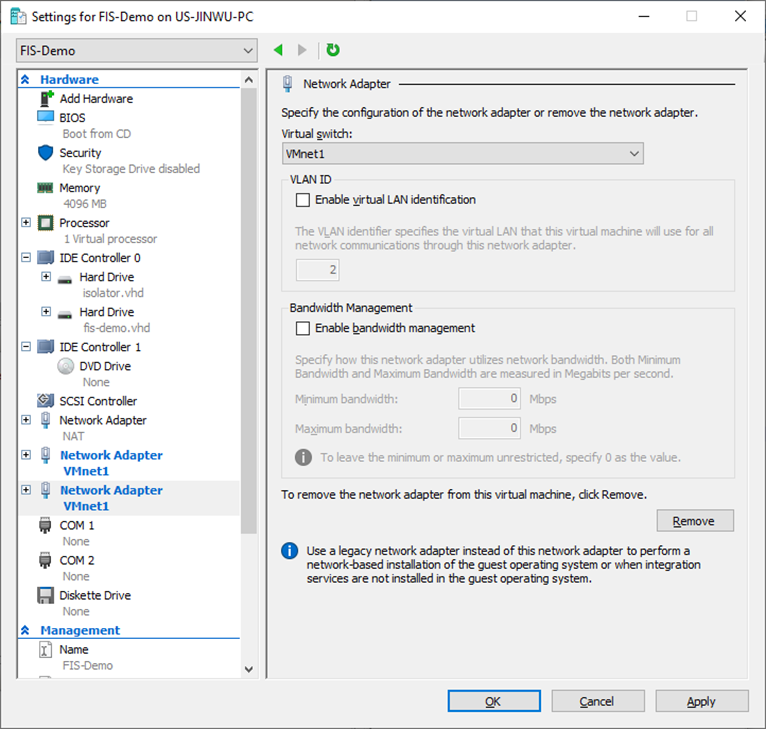766x729 pixels.
Task: Expand the Processor tree node
Action: [x=26, y=222]
